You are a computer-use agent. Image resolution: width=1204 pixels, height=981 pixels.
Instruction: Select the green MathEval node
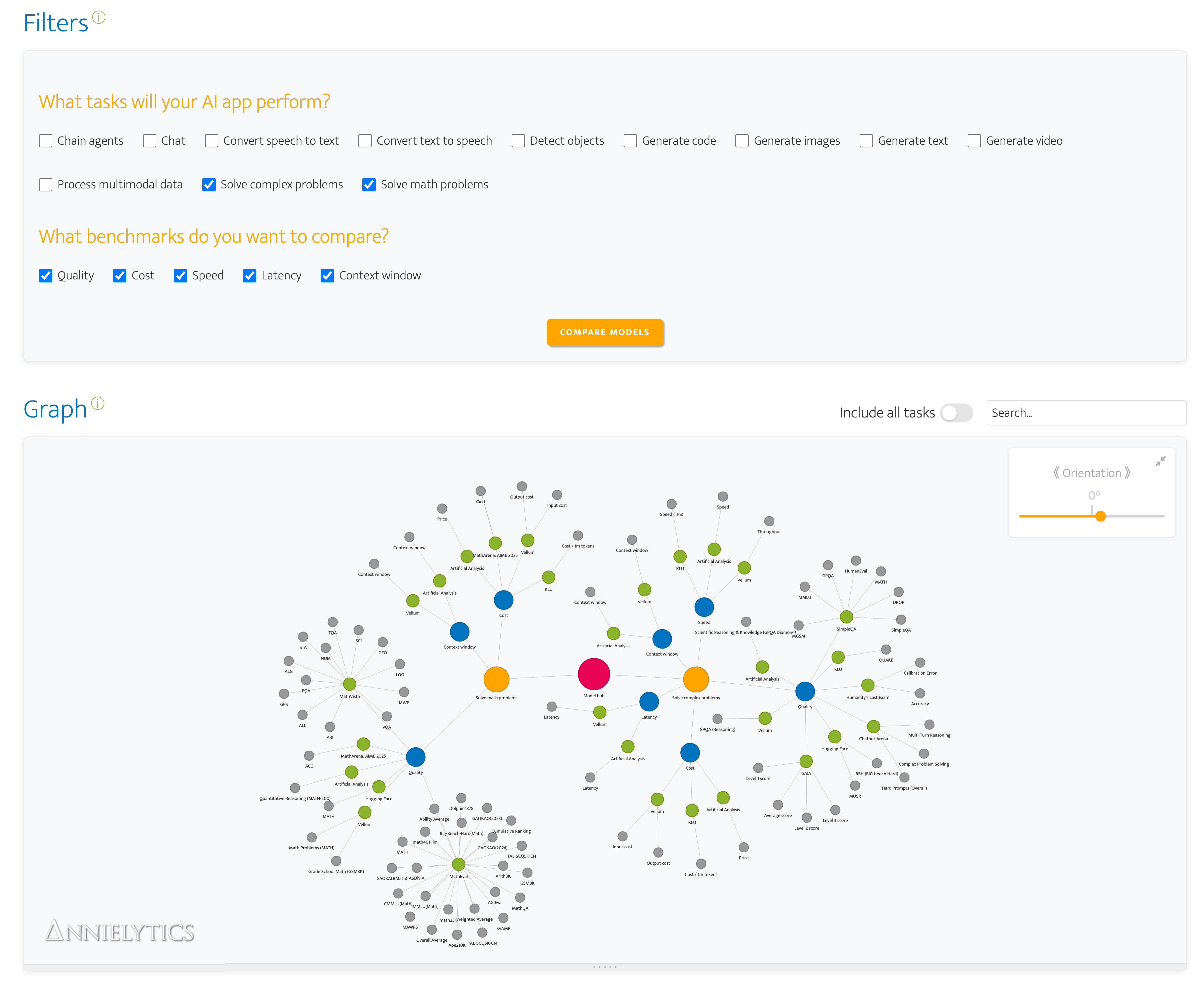(x=458, y=864)
